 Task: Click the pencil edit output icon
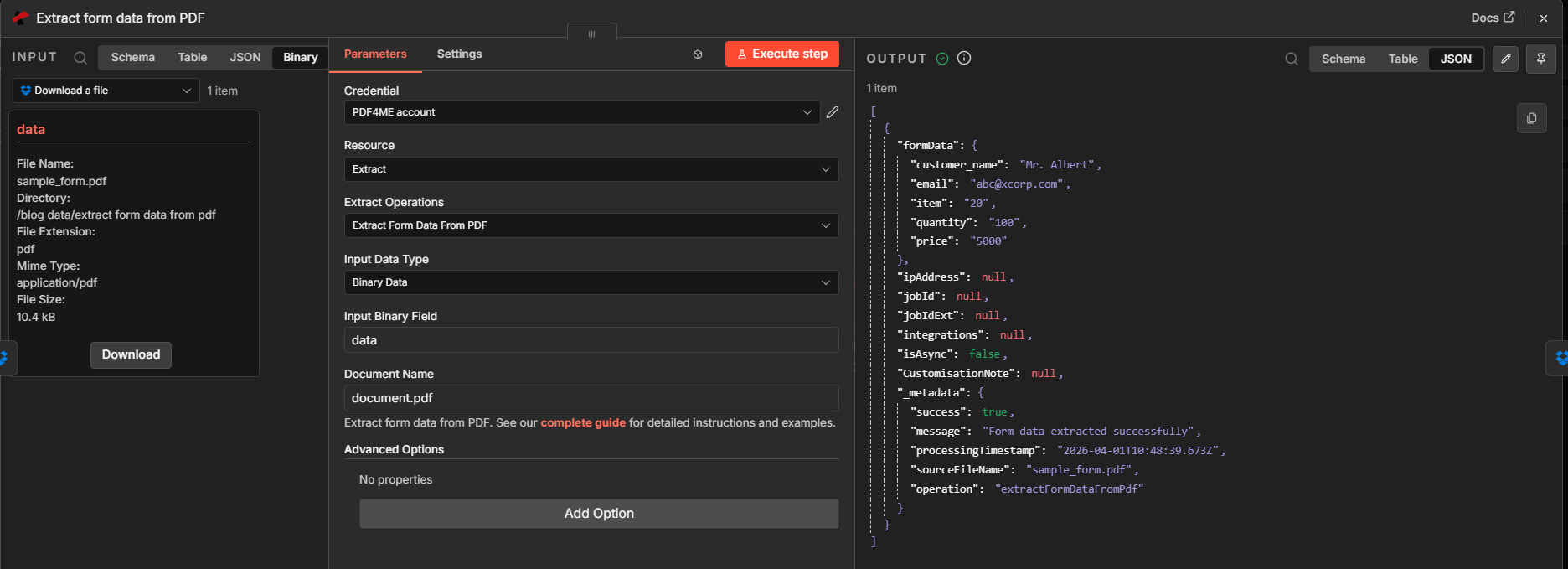click(1505, 59)
